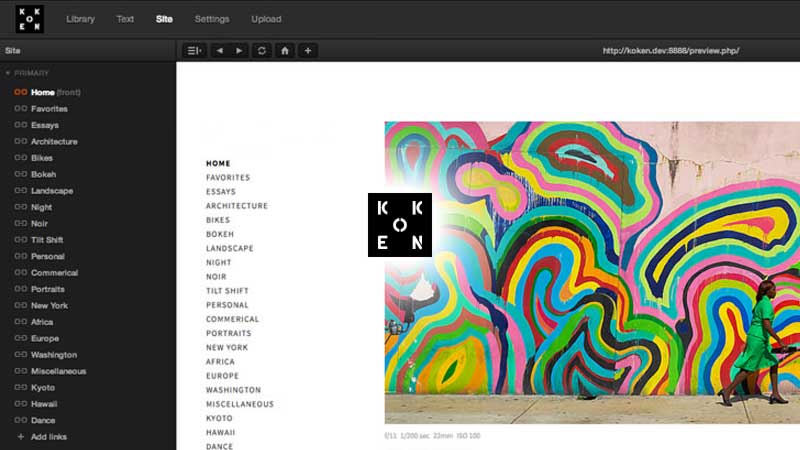
Task: Open ARCHITECTURE link in the preview menu
Action: point(237,206)
